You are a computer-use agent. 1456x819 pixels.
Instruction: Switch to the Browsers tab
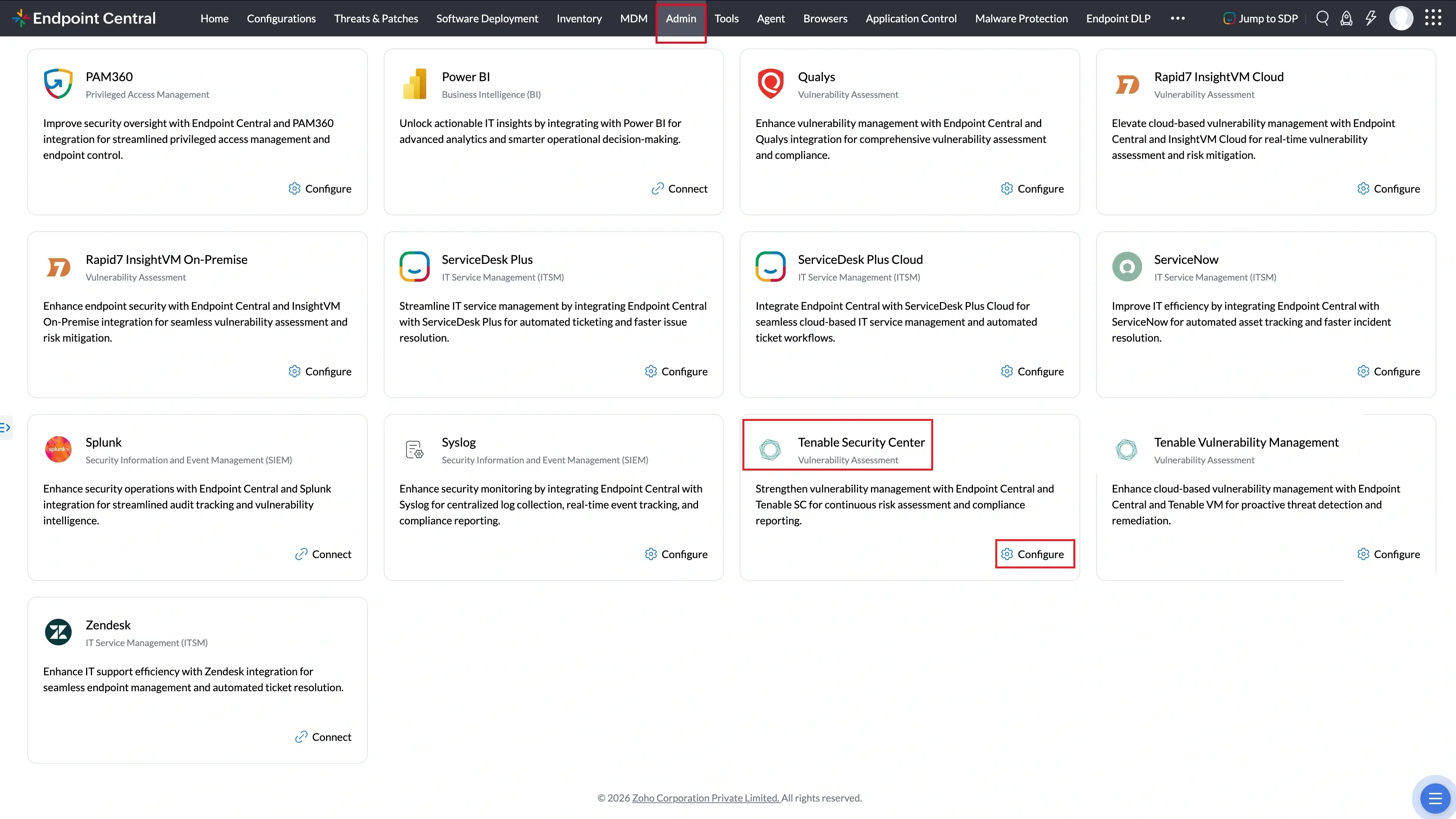[x=825, y=18]
